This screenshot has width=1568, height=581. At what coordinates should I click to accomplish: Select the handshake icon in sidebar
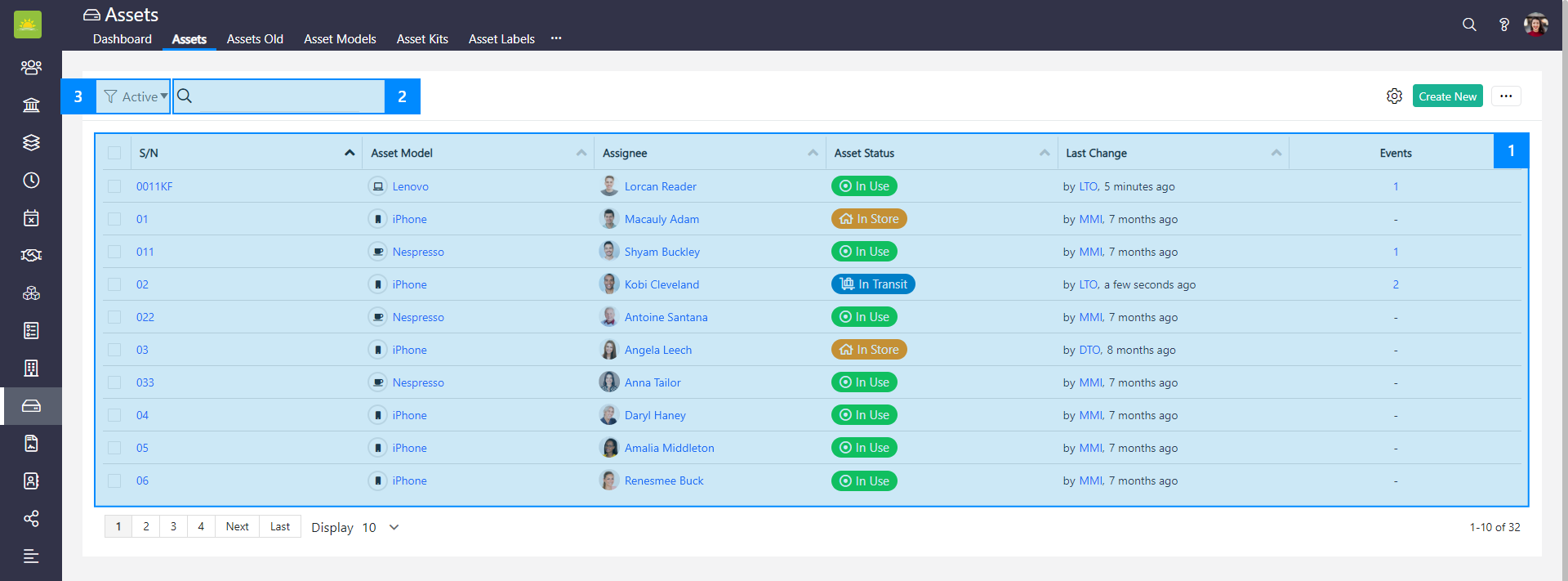pos(31,255)
